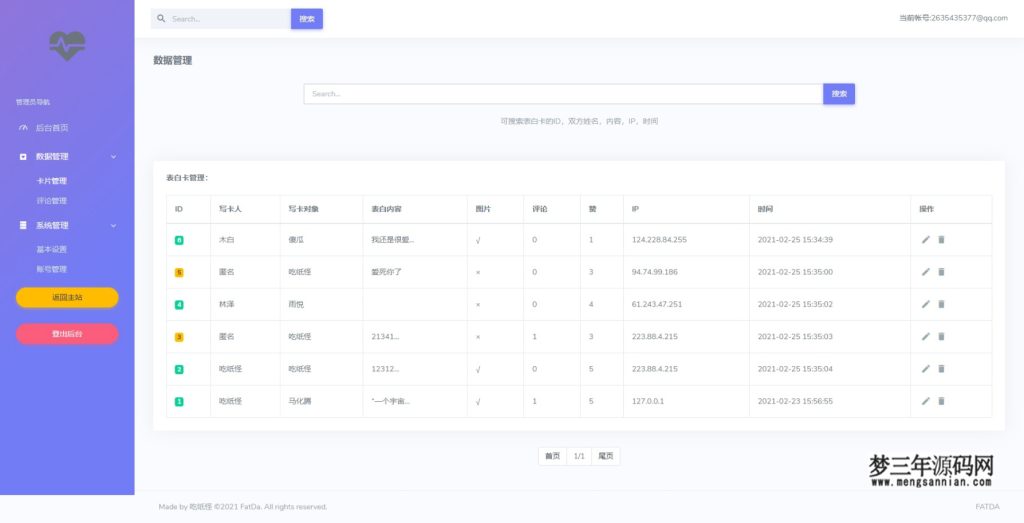
Task: Open 账号管理 submenu item
Action: (x=52, y=269)
